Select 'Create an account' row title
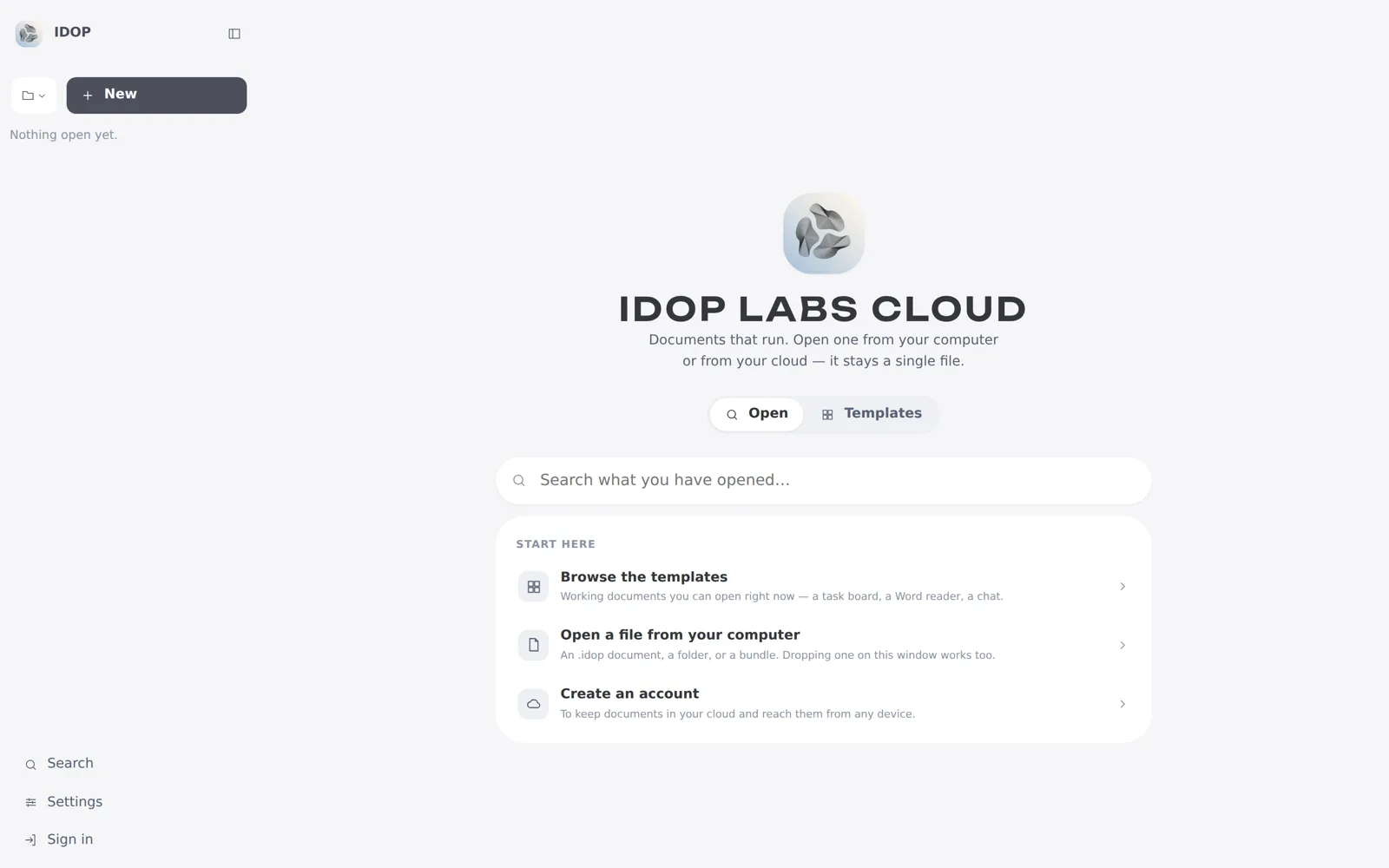Viewport: 1389px width, 868px height. (629, 694)
